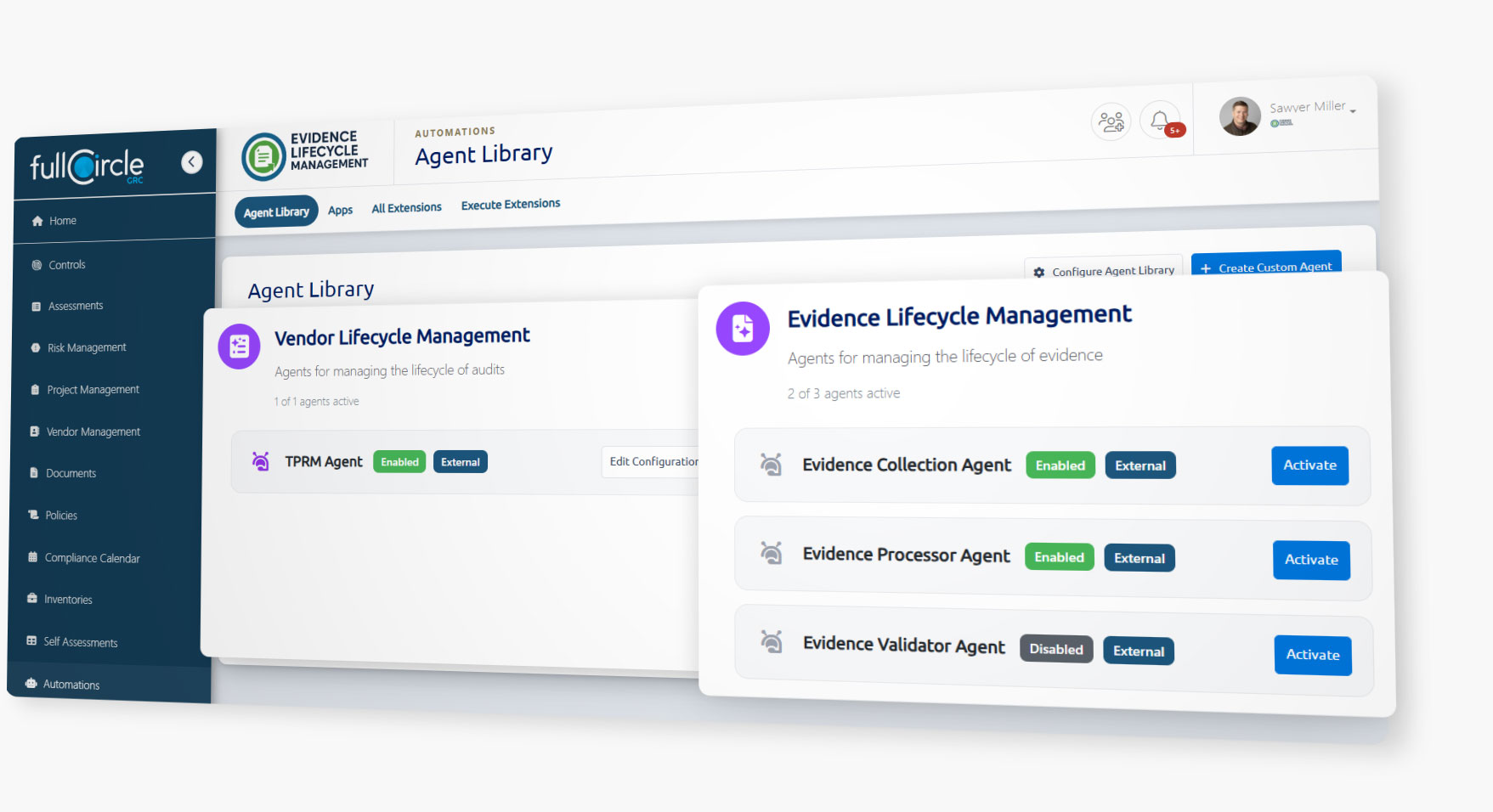The image size is (1493, 812).
Task: Click the Controls icon in the sidebar
Action: click(x=37, y=265)
